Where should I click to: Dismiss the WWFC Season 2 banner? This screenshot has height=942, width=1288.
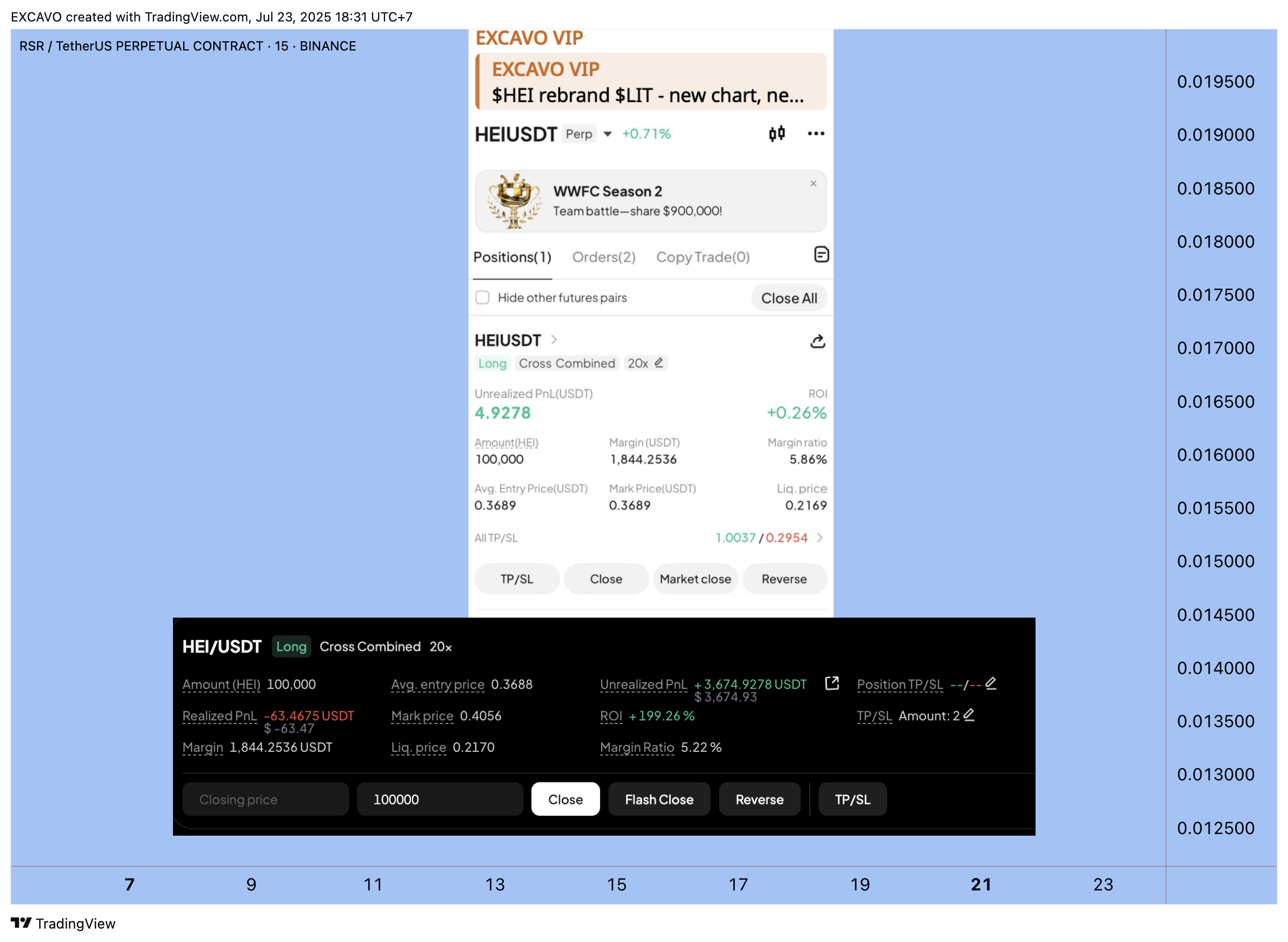coord(813,184)
